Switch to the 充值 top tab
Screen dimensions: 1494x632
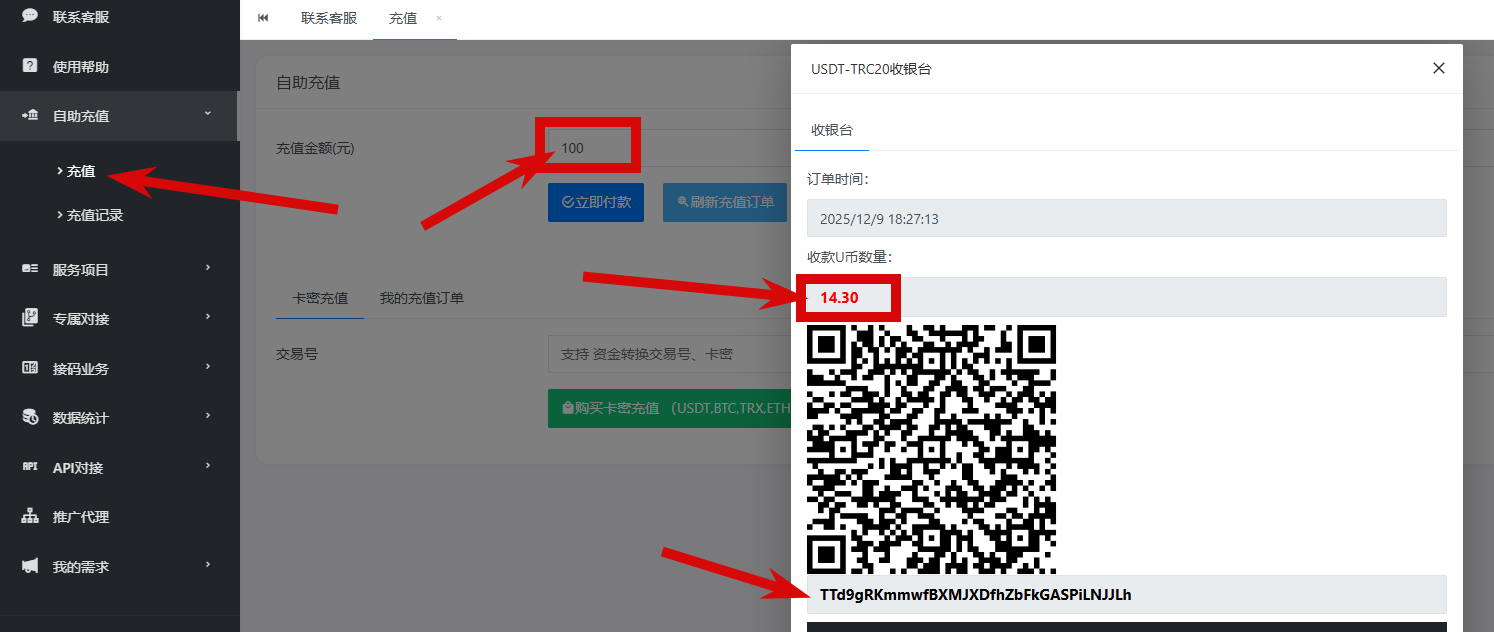point(403,18)
